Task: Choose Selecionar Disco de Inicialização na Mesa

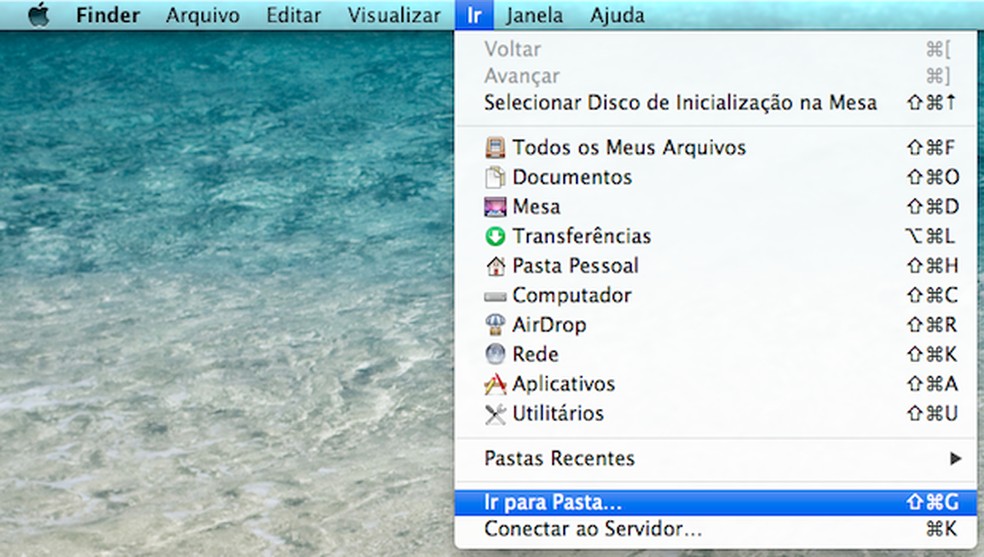Action: click(680, 102)
